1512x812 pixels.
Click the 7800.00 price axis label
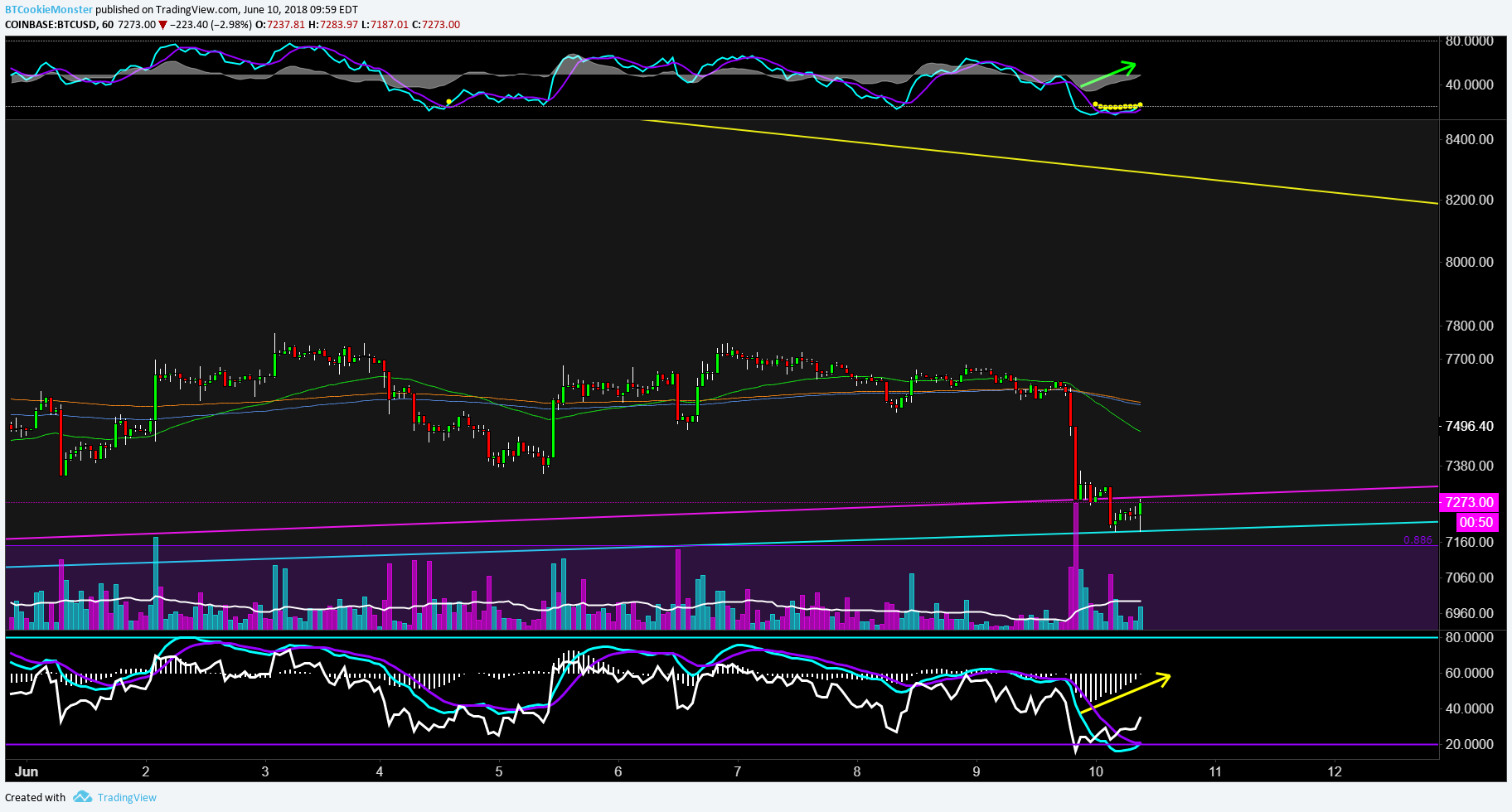click(x=1469, y=326)
